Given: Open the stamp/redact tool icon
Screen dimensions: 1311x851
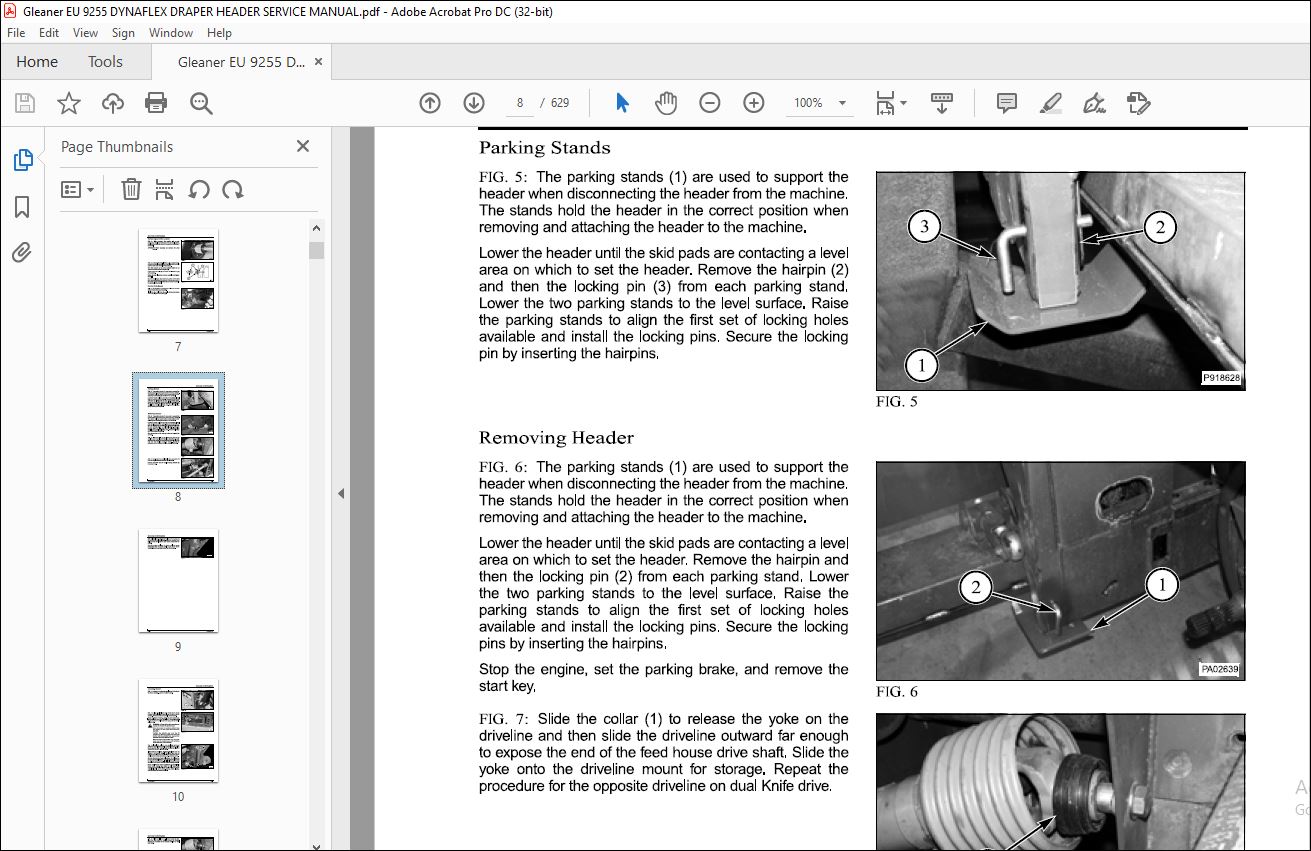Looking at the screenshot, I should [1138, 103].
